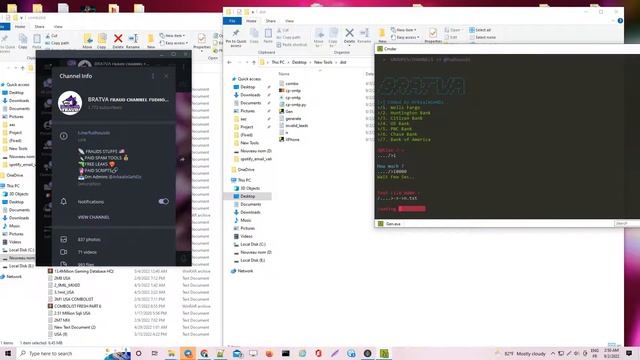Click VIEW CHANNEL in Channel Info
Screen dimensions: 640x360
click(x=93, y=217)
